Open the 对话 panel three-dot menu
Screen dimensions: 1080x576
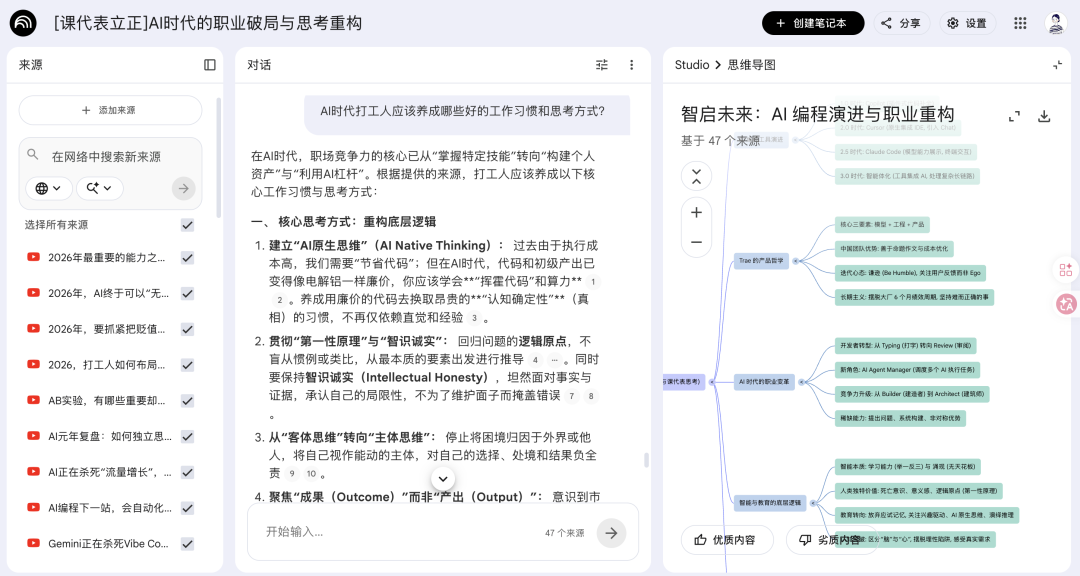click(632, 65)
